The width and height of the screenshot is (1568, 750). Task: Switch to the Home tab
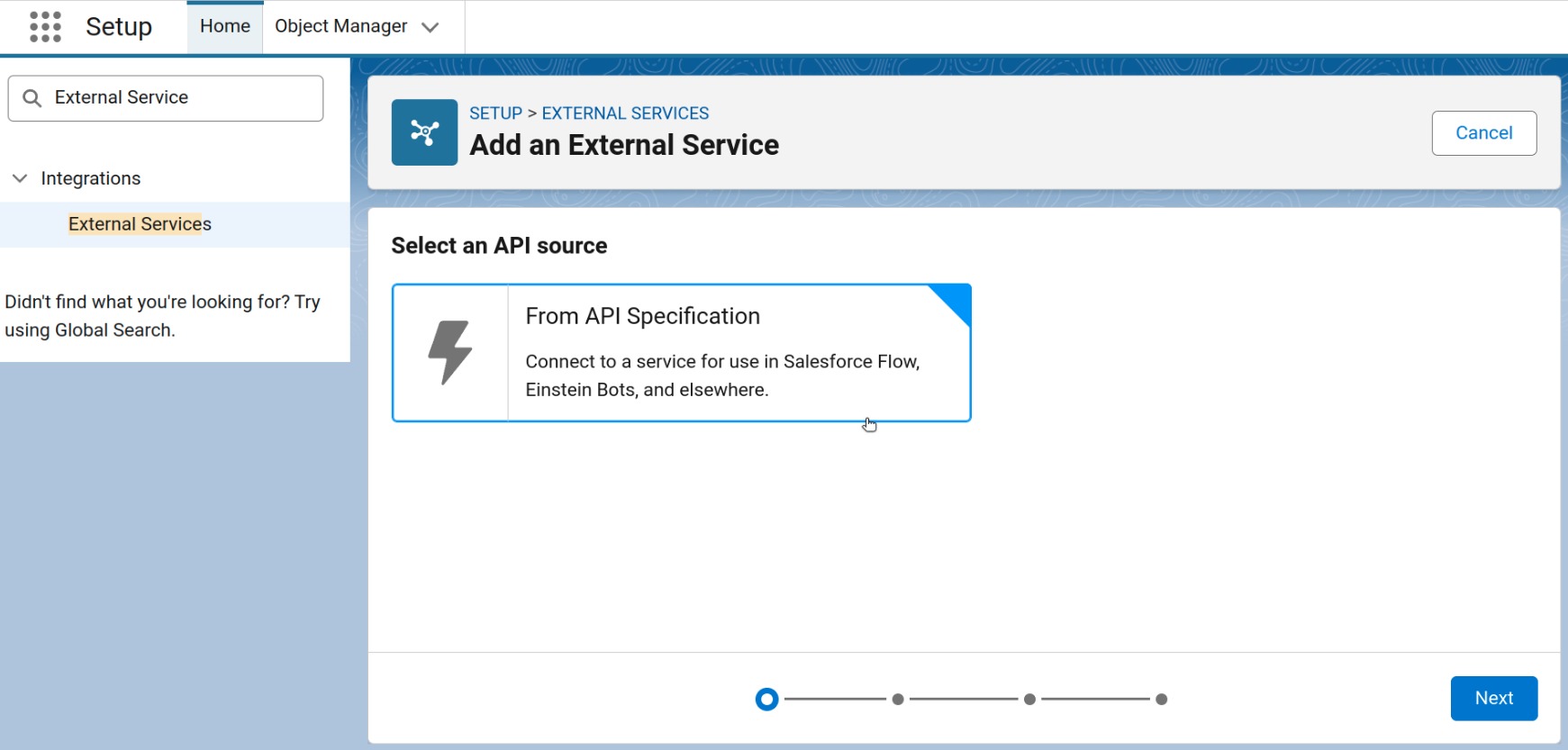point(225,27)
